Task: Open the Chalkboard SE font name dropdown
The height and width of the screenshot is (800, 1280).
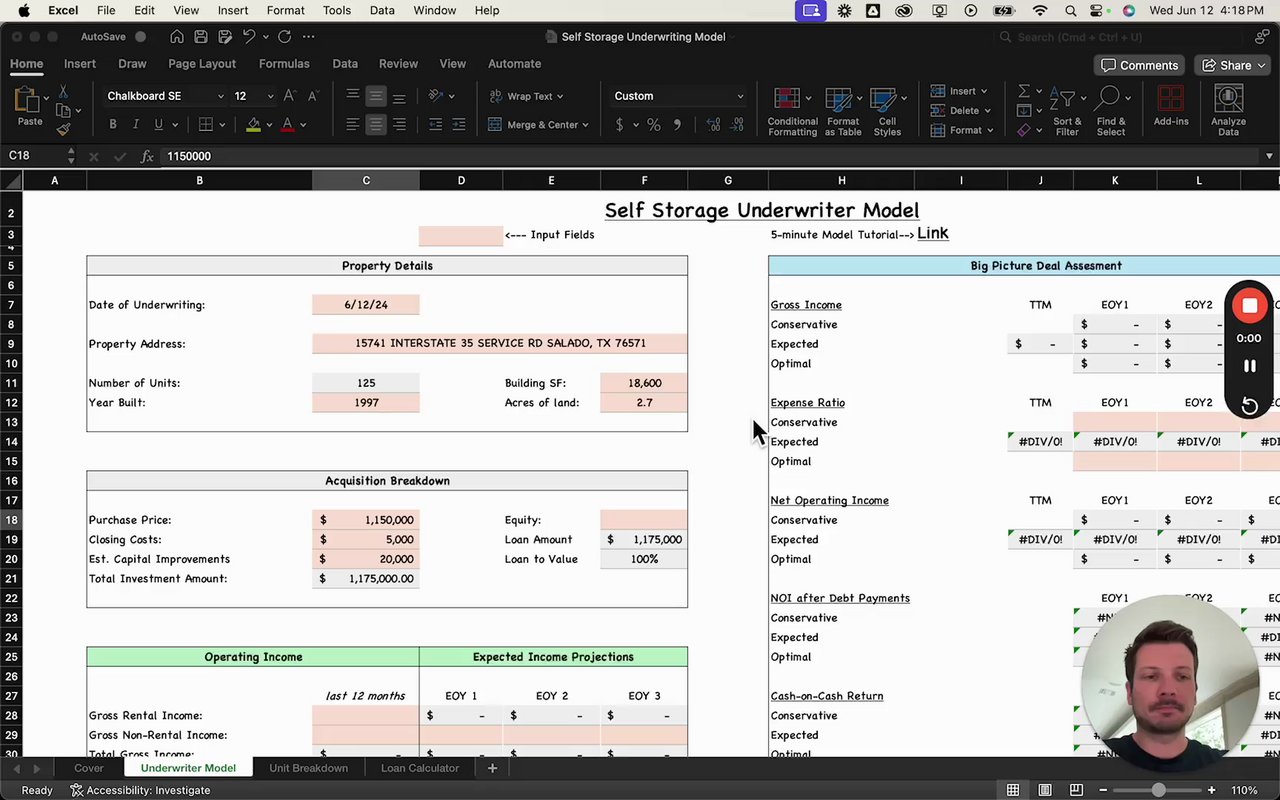Action: point(220,96)
